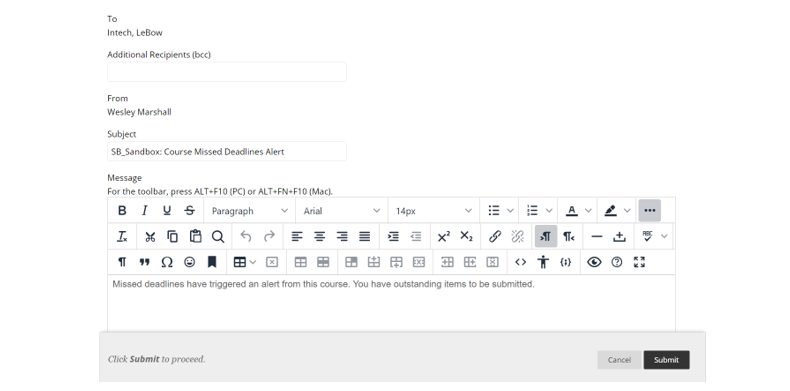The height and width of the screenshot is (391, 790).
Task: Click the Additional Recipients (bcc) field
Action: click(x=227, y=72)
